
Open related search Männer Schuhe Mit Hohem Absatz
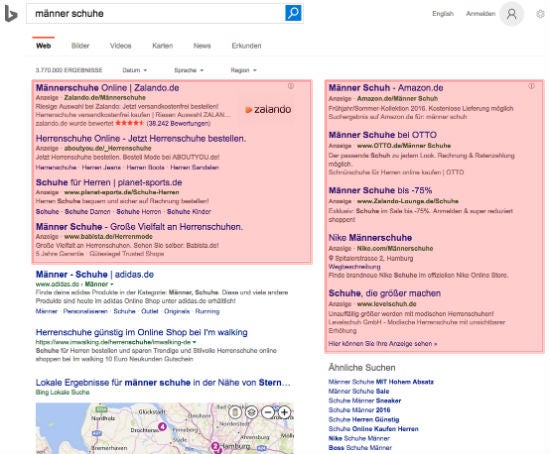coord(381,382)
